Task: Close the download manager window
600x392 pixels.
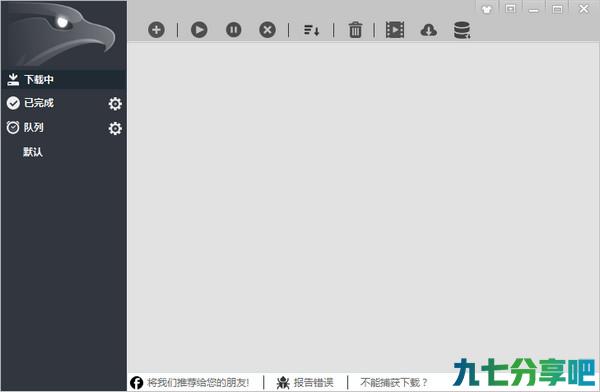Action: (584, 9)
